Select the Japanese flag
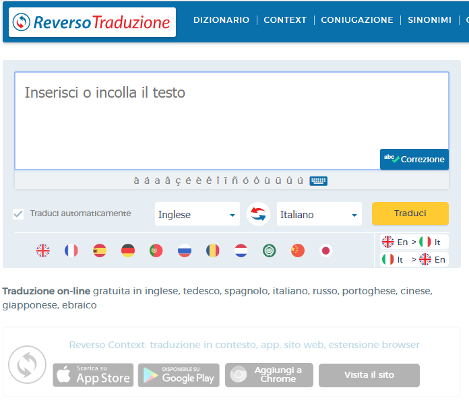The width and height of the screenshot is (469, 400). [x=326, y=250]
